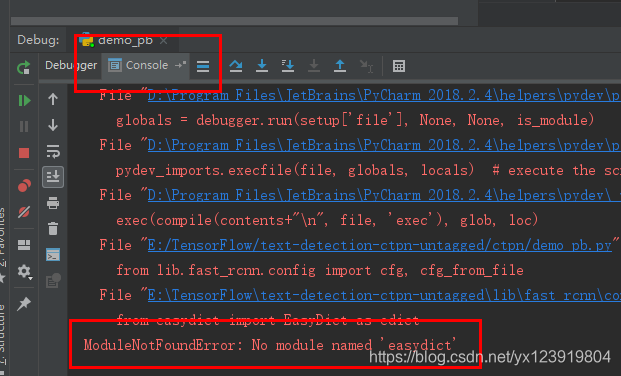Click Step Out icon
Image resolution: width=621 pixels, height=376 pixels.
click(x=340, y=66)
